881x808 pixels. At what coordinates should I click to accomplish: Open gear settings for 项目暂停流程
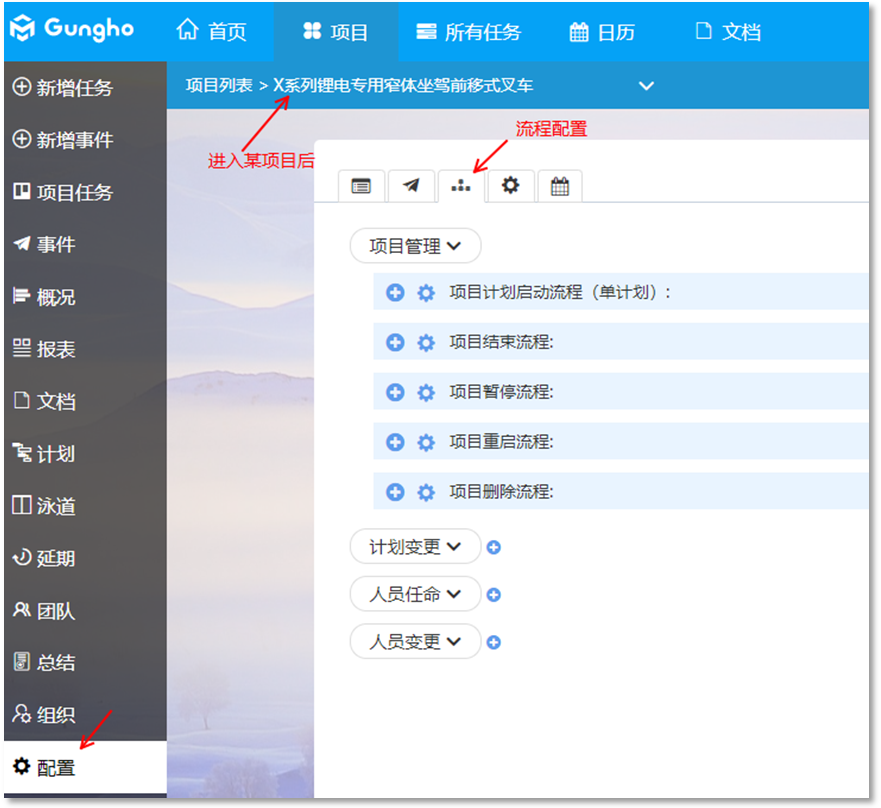point(426,392)
